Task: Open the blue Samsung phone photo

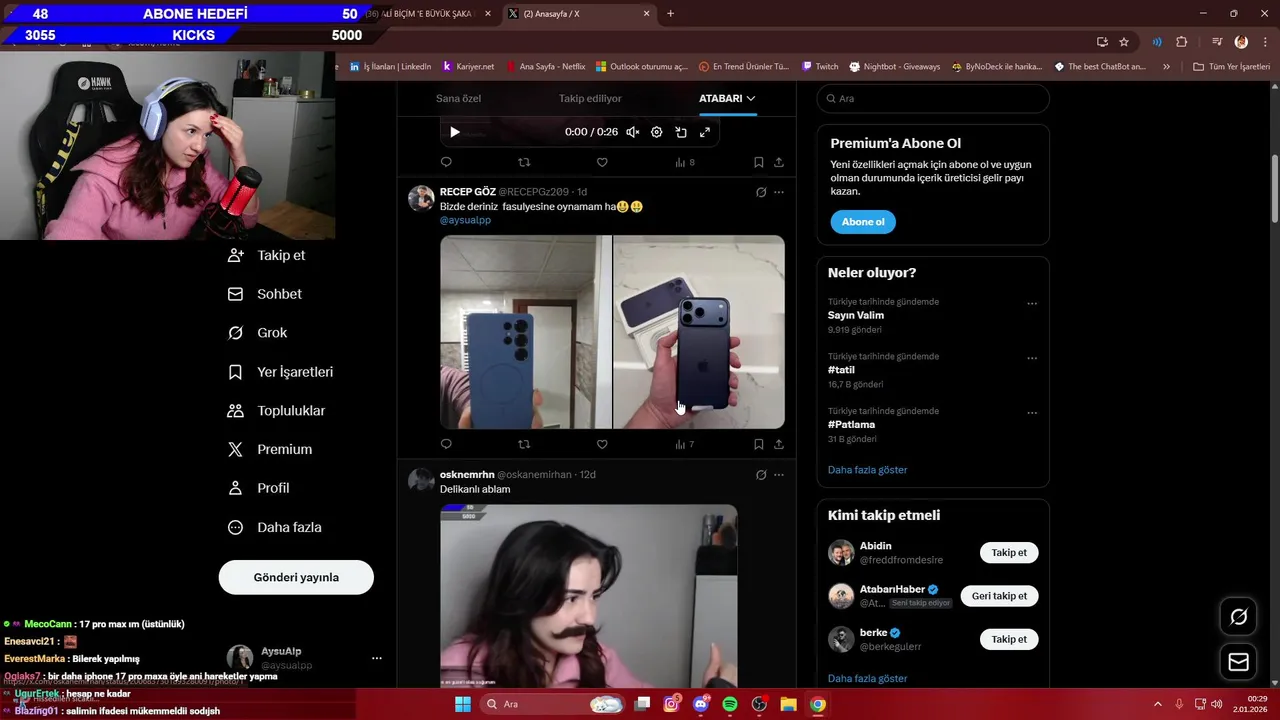Action: [x=526, y=332]
